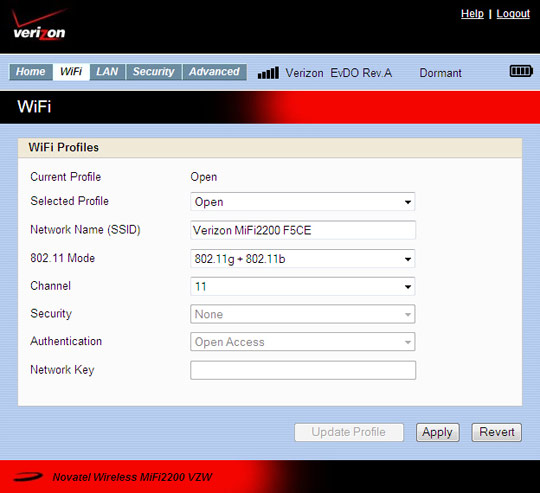Click the Dormant connection status

(x=440, y=73)
